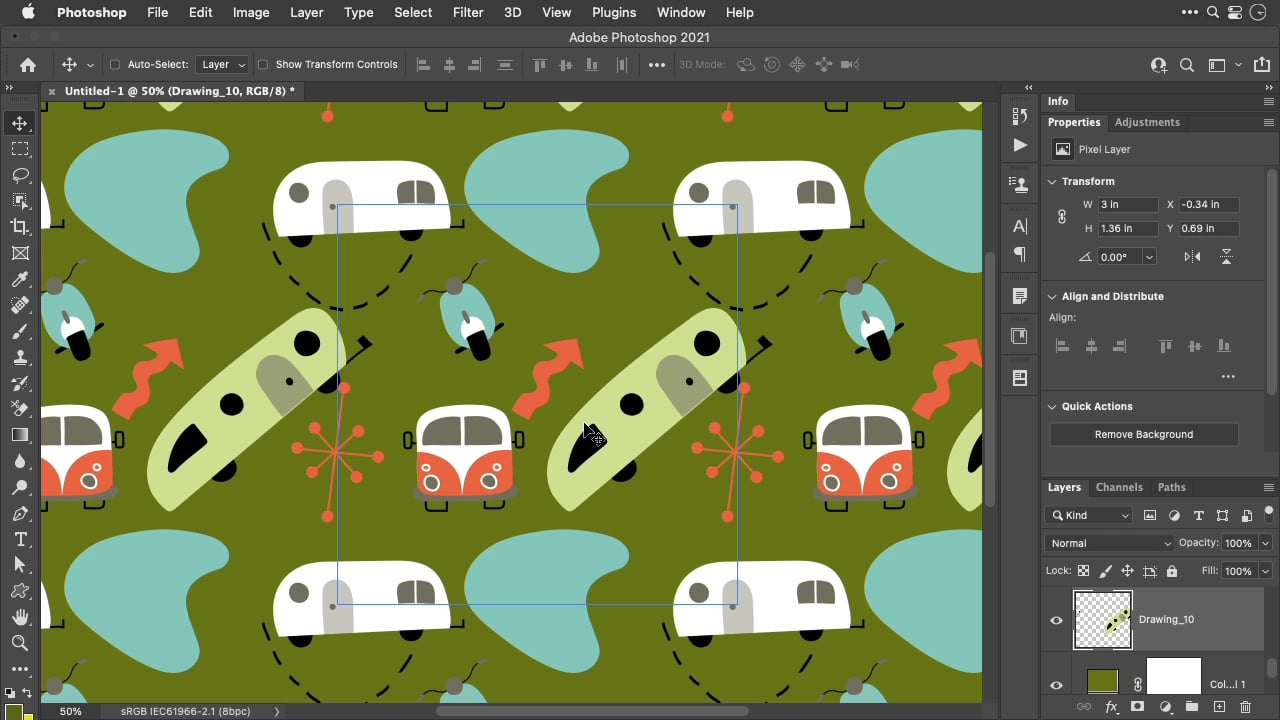Click the foreground color swatch
This screenshot has height=720, width=1280.
coord(13,711)
